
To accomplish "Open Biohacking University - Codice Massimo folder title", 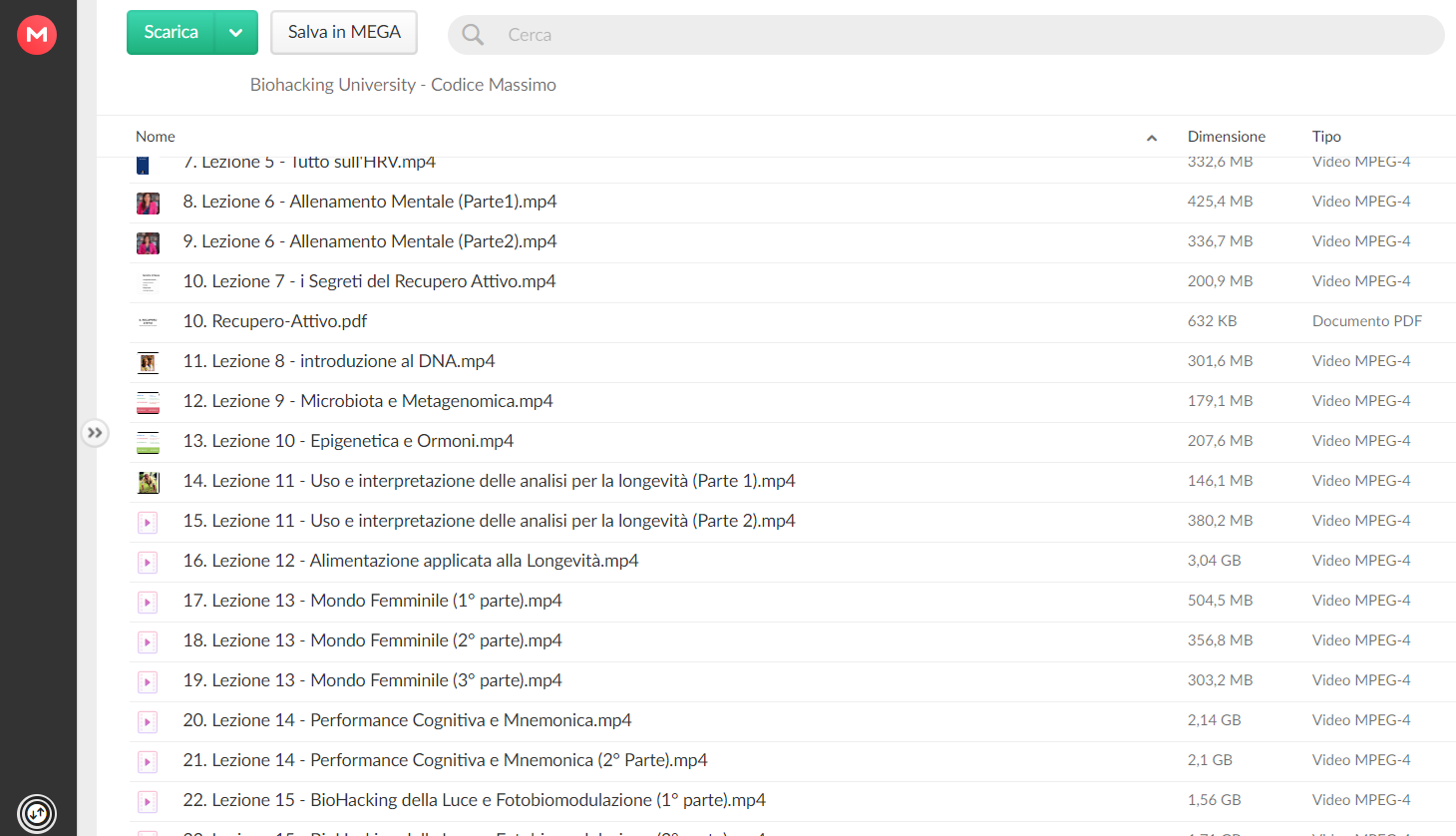I will [403, 85].
